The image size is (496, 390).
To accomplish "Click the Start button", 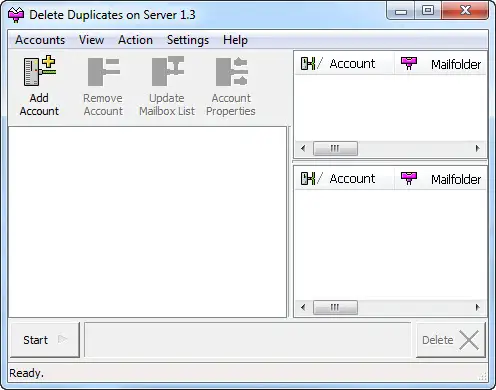I will pyautogui.click(x=45, y=340).
